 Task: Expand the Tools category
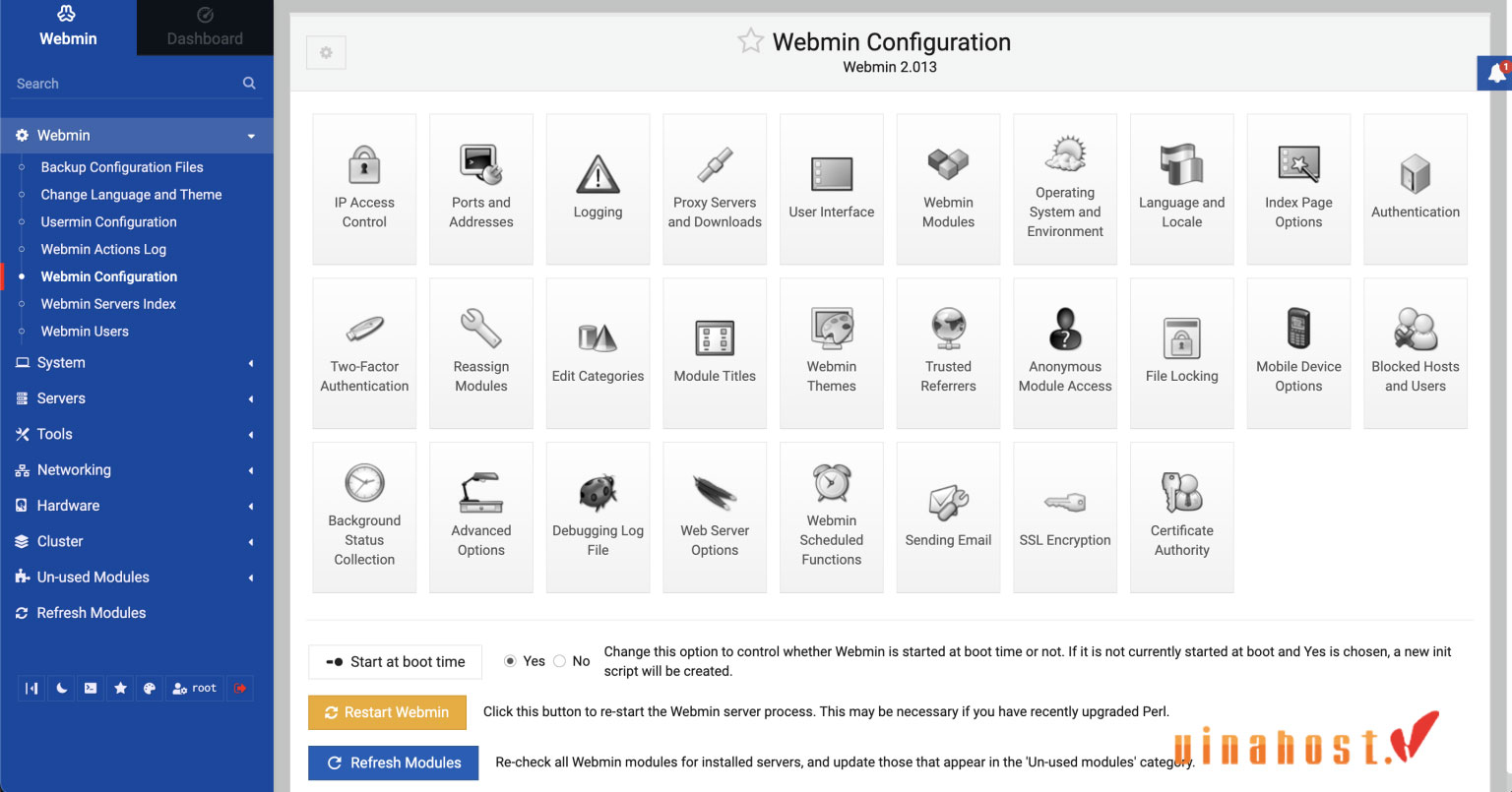[x=137, y=434]
